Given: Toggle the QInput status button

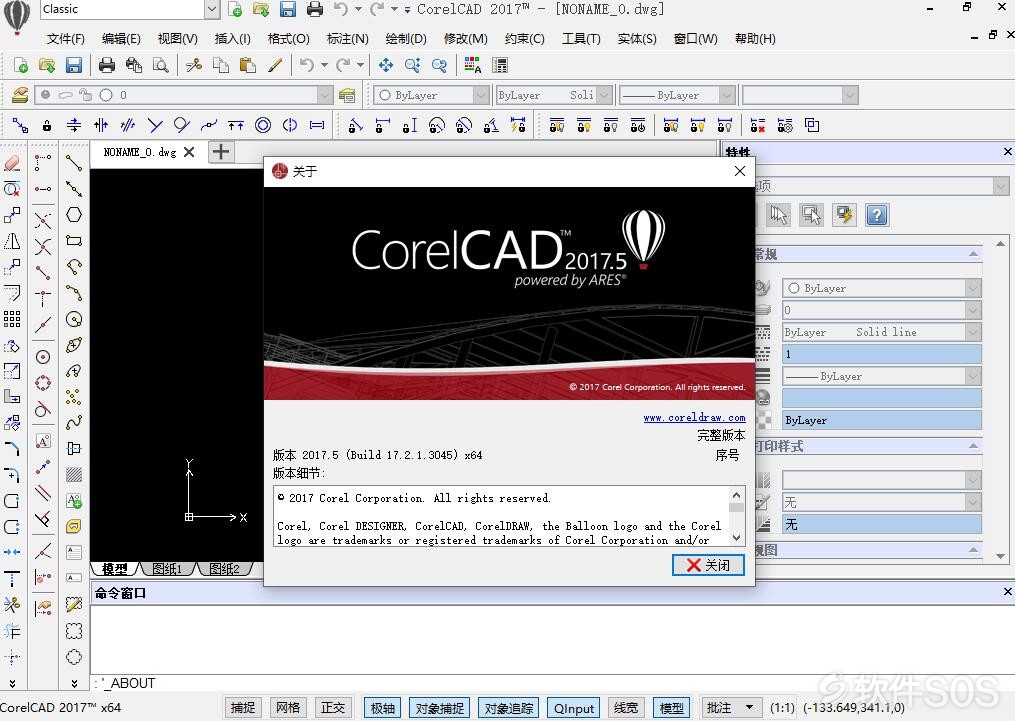Looking at the screenshot, I should point(574,708).
